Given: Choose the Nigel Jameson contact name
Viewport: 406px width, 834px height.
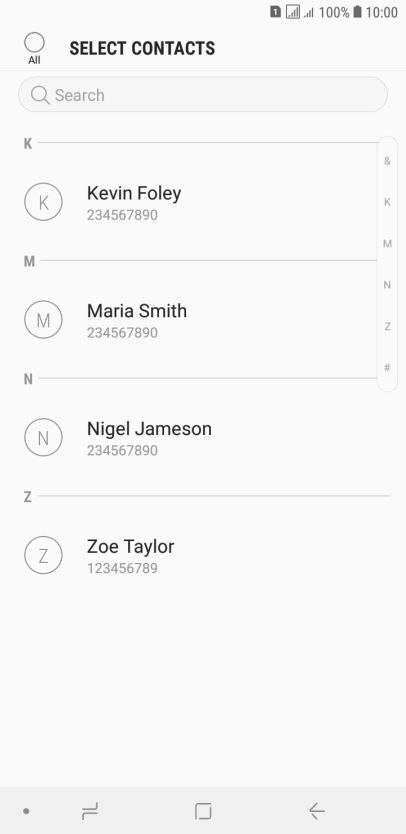Looking at the screenshot, I should point(149,428).
